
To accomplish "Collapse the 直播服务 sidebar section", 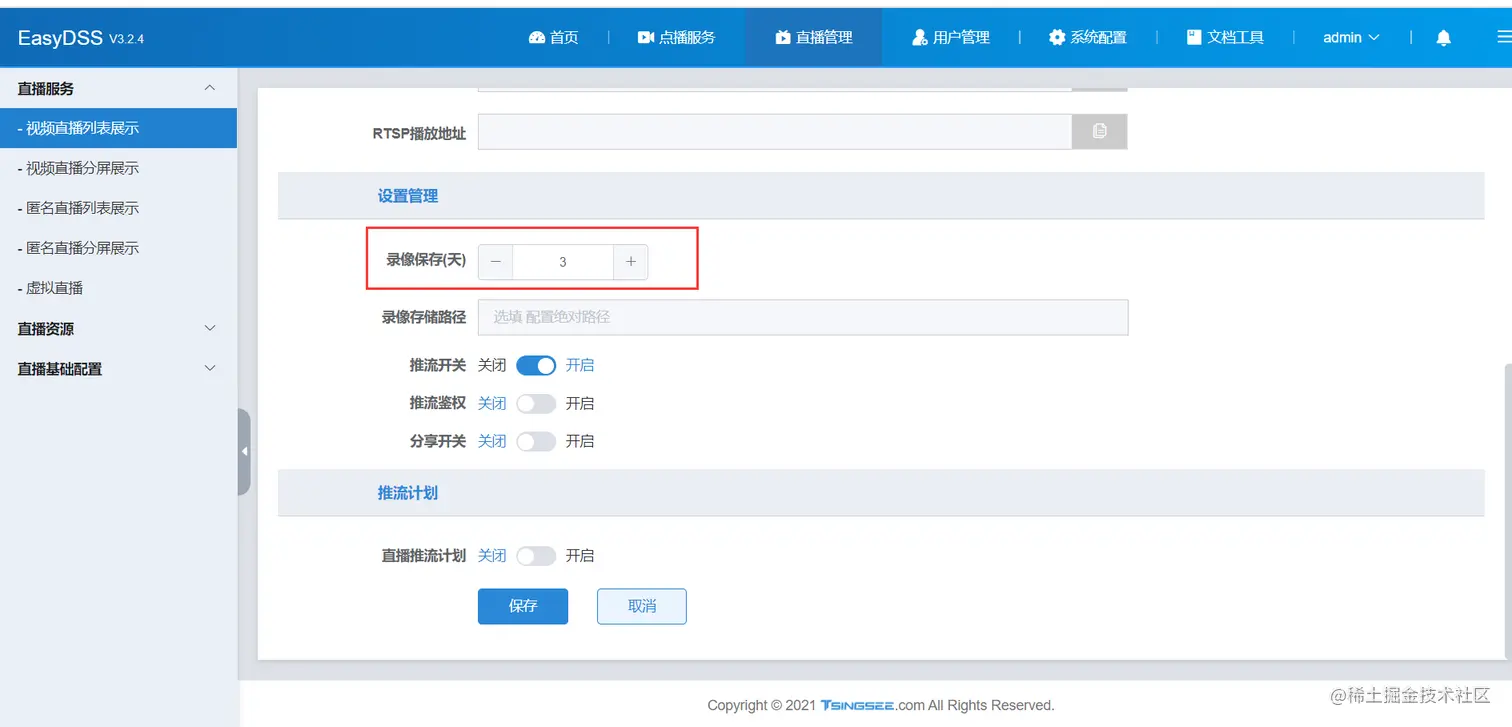I will click(118, 88).
